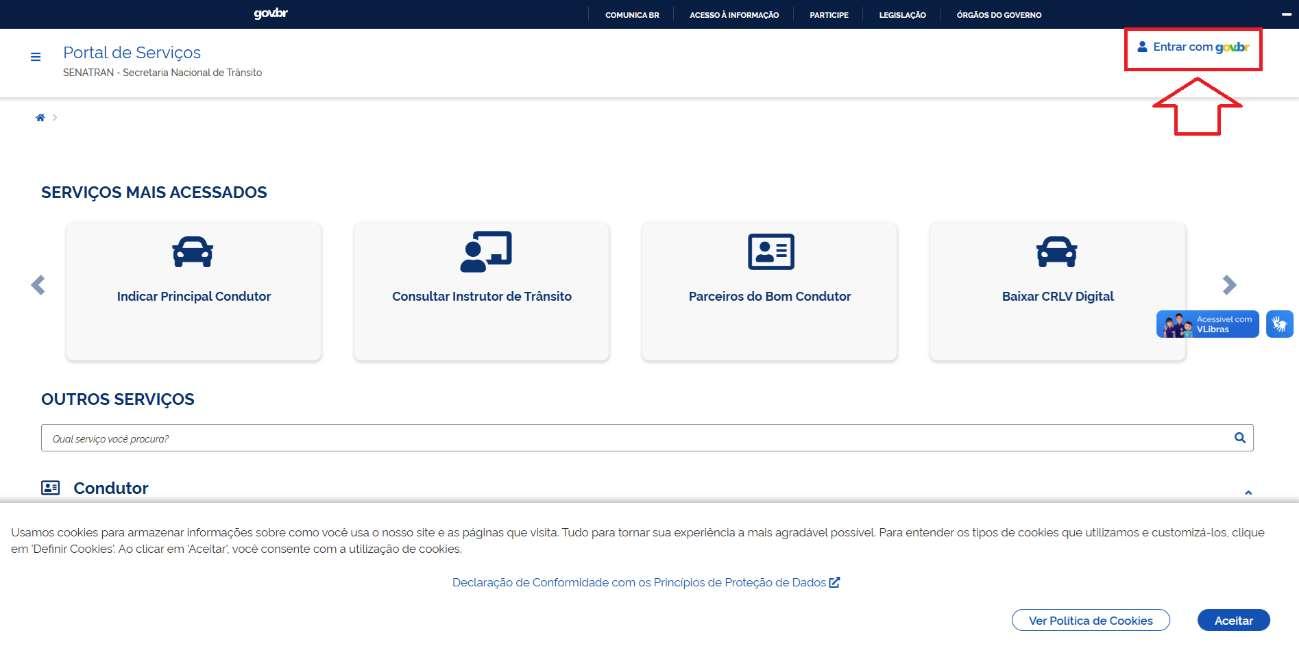Click the home breadcrumb icon
Viewport: 1299px width, 646px height.
(40, 116)
